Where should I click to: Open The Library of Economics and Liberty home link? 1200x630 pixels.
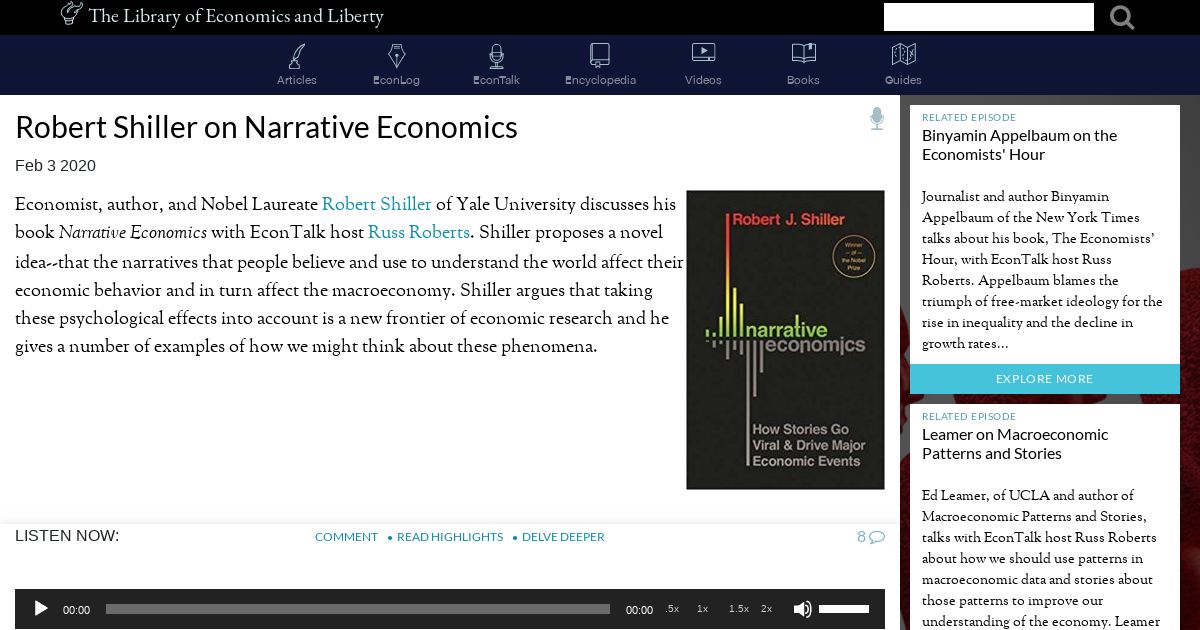[236, 16]
